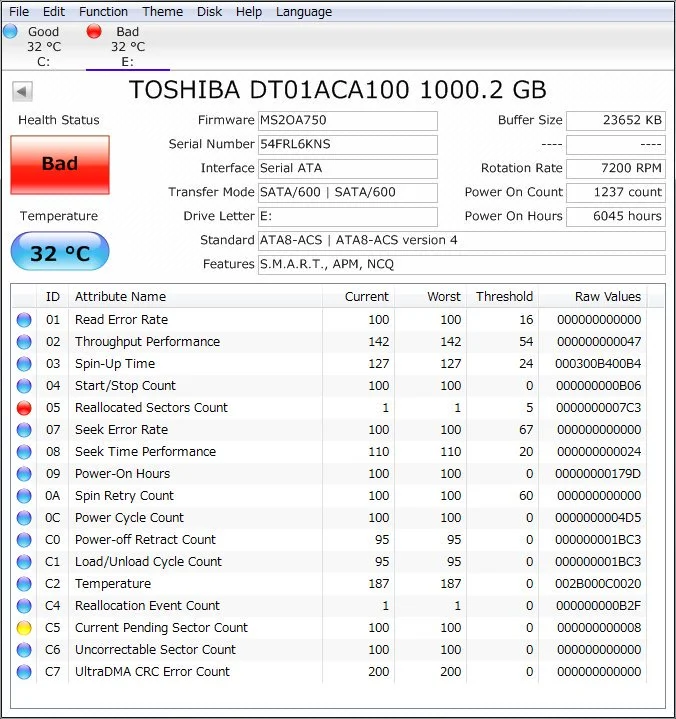The height and width of the screenshot is (719, 676).
Task: Click the Firmware field MS2OA750
Action: pyautogui.click(x=348, y=121)
